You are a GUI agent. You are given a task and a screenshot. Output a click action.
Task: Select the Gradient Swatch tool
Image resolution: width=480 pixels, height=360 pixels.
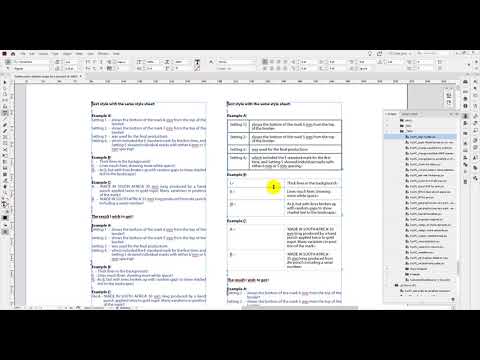pyautogui.click(x=5, y=162)
